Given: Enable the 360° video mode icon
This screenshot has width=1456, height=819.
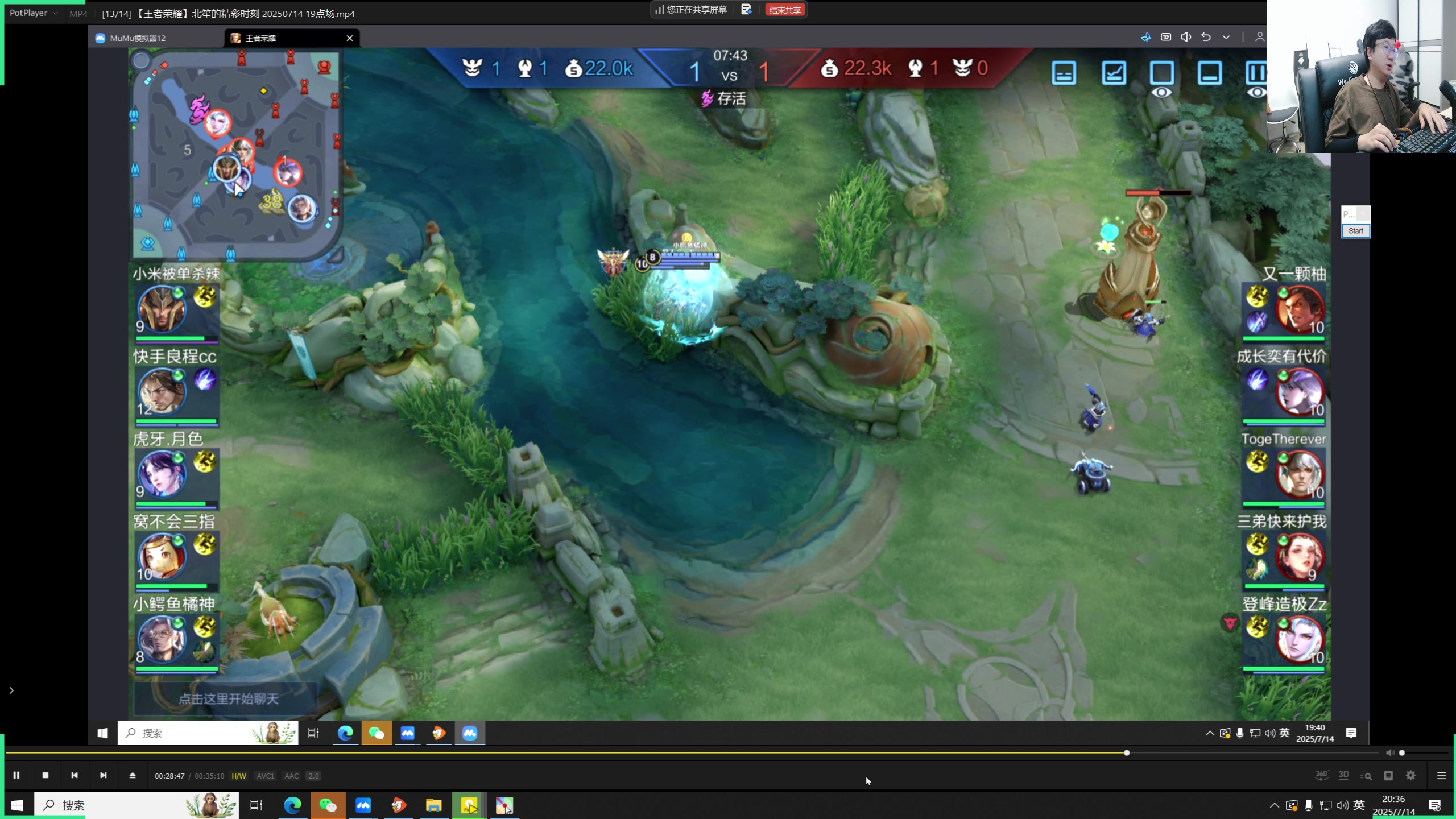Looking at the screenshot, I should pos(1322,775).
